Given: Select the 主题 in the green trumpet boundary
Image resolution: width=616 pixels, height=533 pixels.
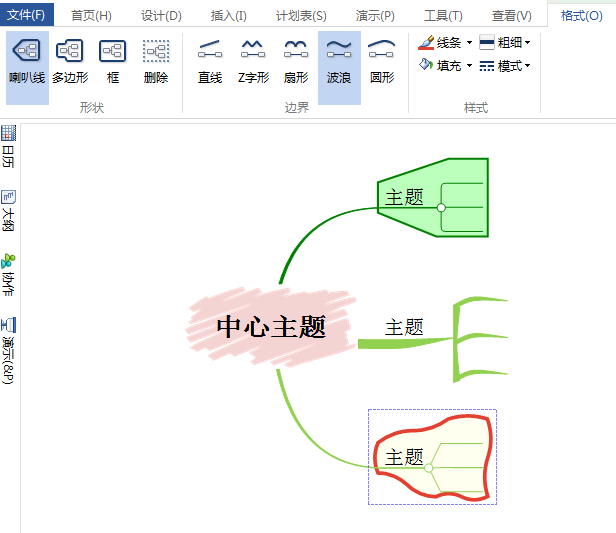Looking at the screenshot, I should point(404,197).
